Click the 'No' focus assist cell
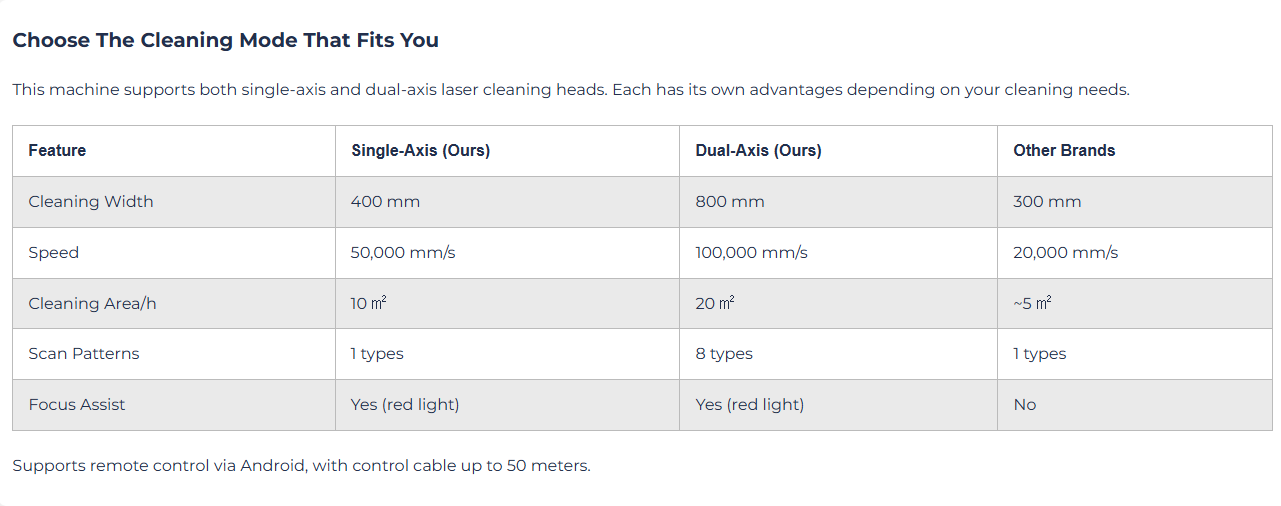 1025,405
